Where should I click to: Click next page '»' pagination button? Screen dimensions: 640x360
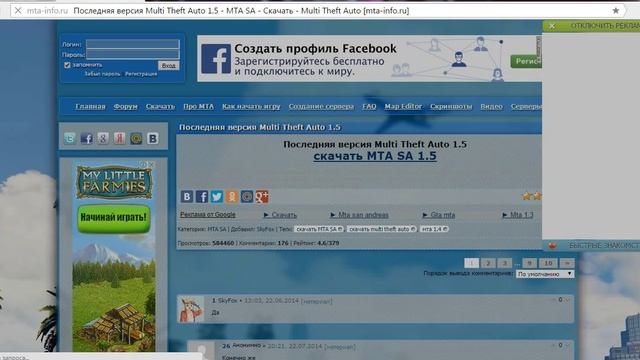pyautogui.click(x=567, y=263)
